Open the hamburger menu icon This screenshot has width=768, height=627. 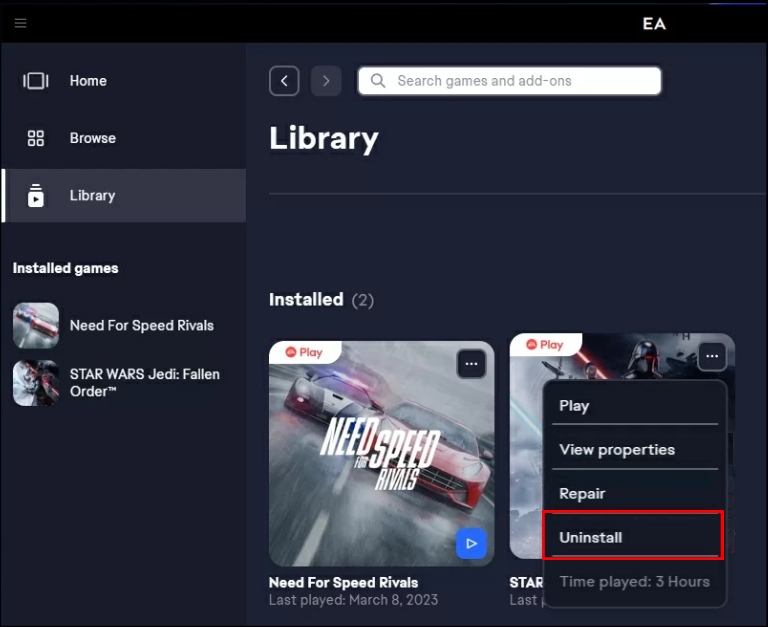tap(21, 23)
